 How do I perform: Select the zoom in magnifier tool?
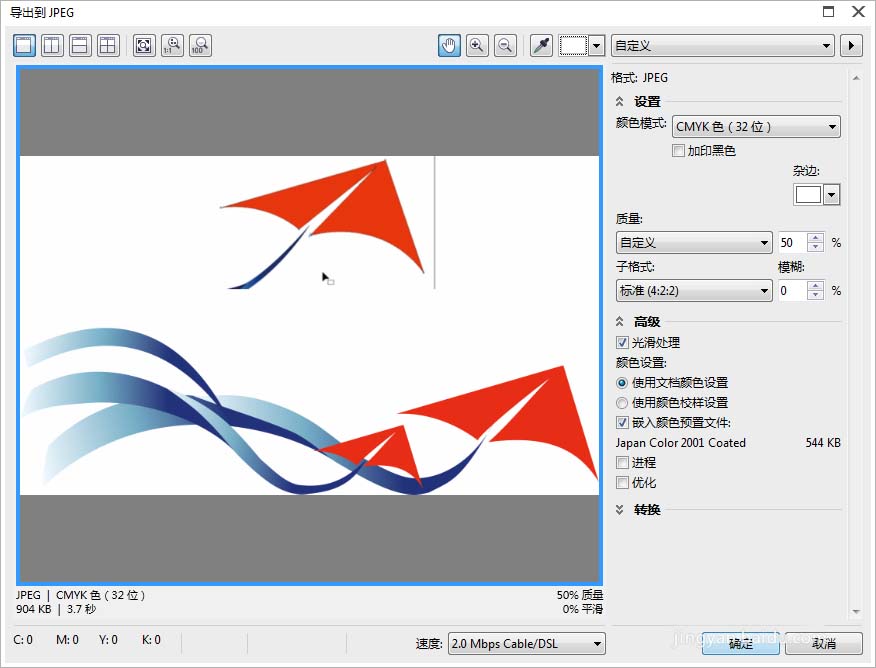477,45
